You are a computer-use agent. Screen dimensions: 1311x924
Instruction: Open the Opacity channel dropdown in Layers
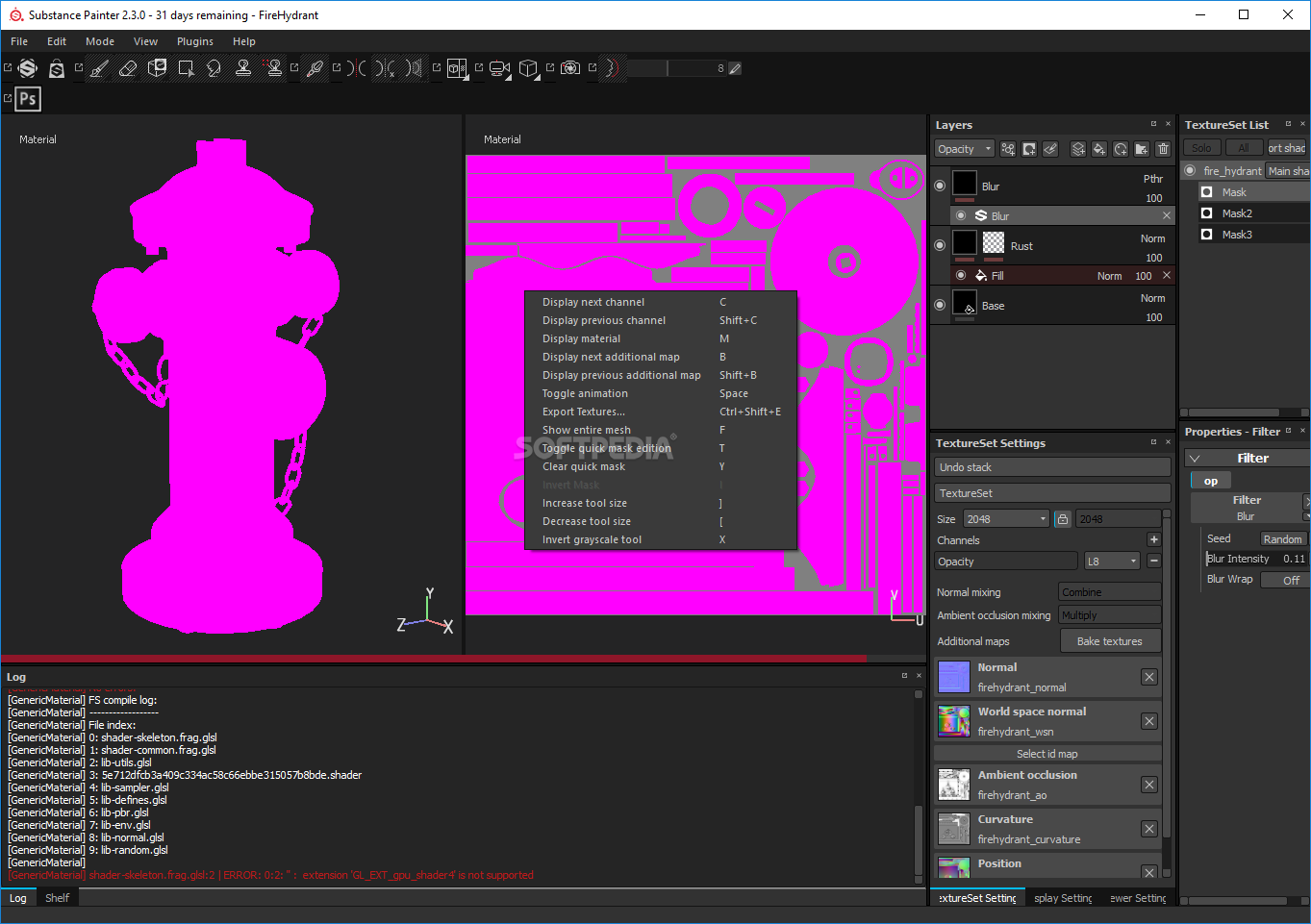965,149
